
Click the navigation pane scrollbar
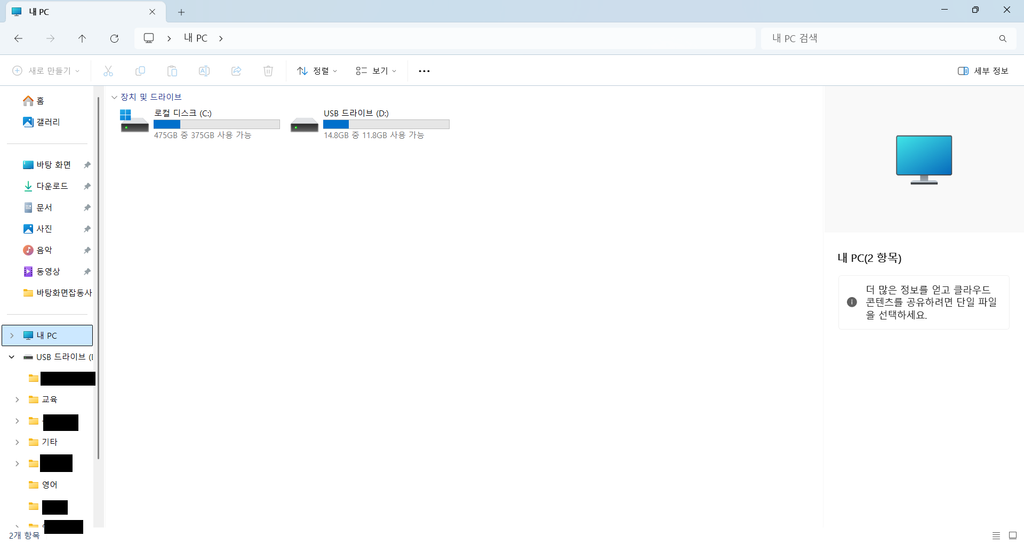coord(99,278)
